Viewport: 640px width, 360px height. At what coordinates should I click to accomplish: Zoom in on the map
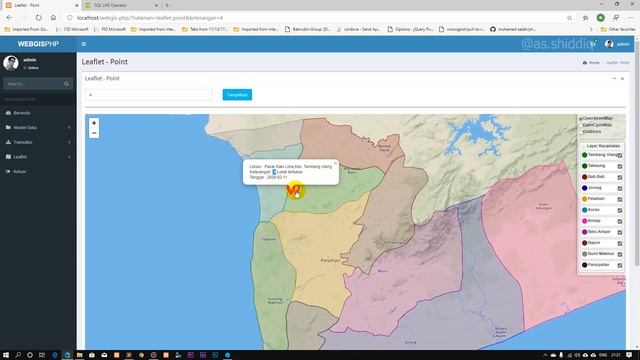[94, 123]
